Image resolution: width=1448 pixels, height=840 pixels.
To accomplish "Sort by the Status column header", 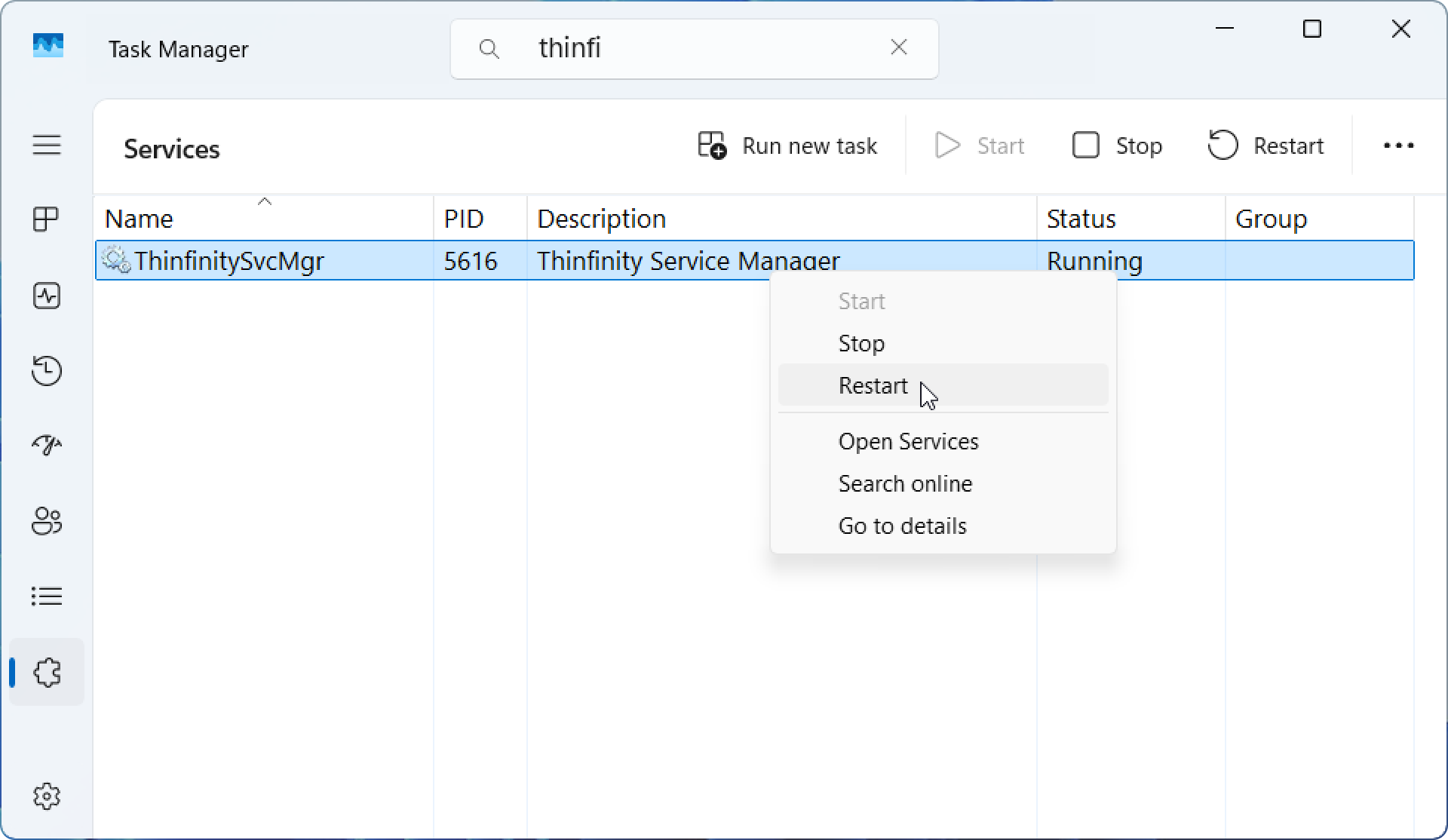I will [1131, 219].
